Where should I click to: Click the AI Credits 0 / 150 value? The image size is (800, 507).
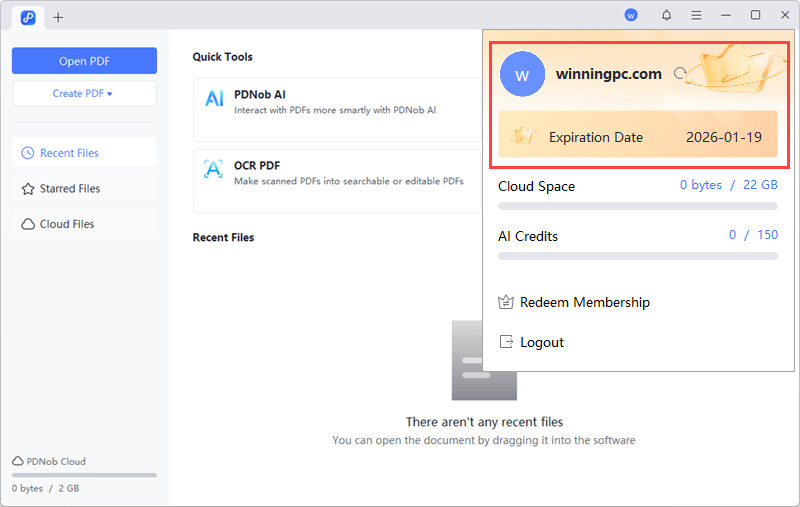pyautogui.click(x=753, y=235)
